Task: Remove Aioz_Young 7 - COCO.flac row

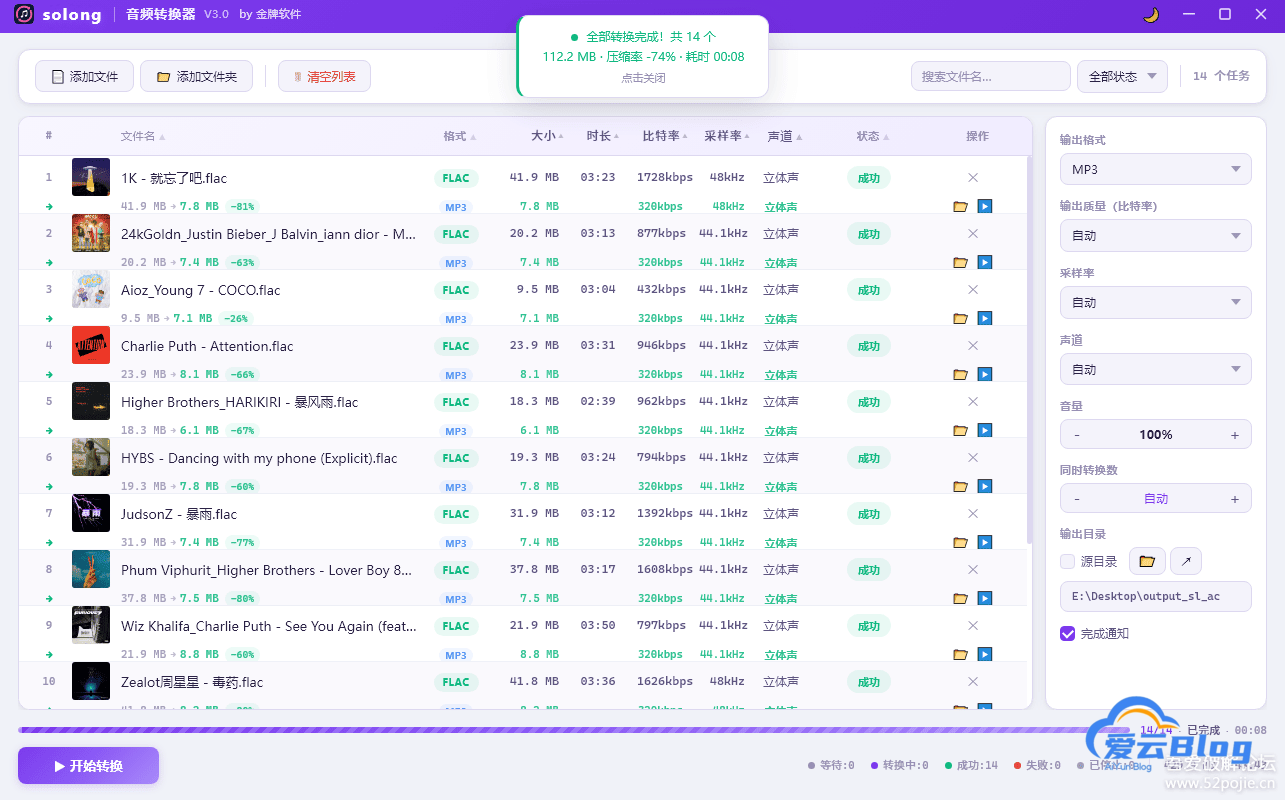Action: pyautogui.click(x=973, y=289)
